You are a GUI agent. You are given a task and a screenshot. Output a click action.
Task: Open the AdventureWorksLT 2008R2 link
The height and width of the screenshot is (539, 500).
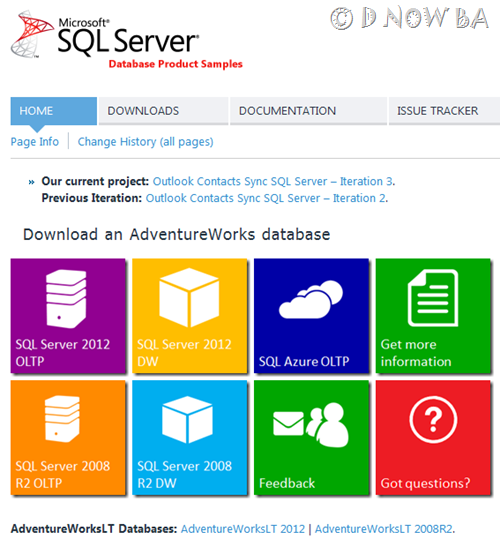click(383, 529)
